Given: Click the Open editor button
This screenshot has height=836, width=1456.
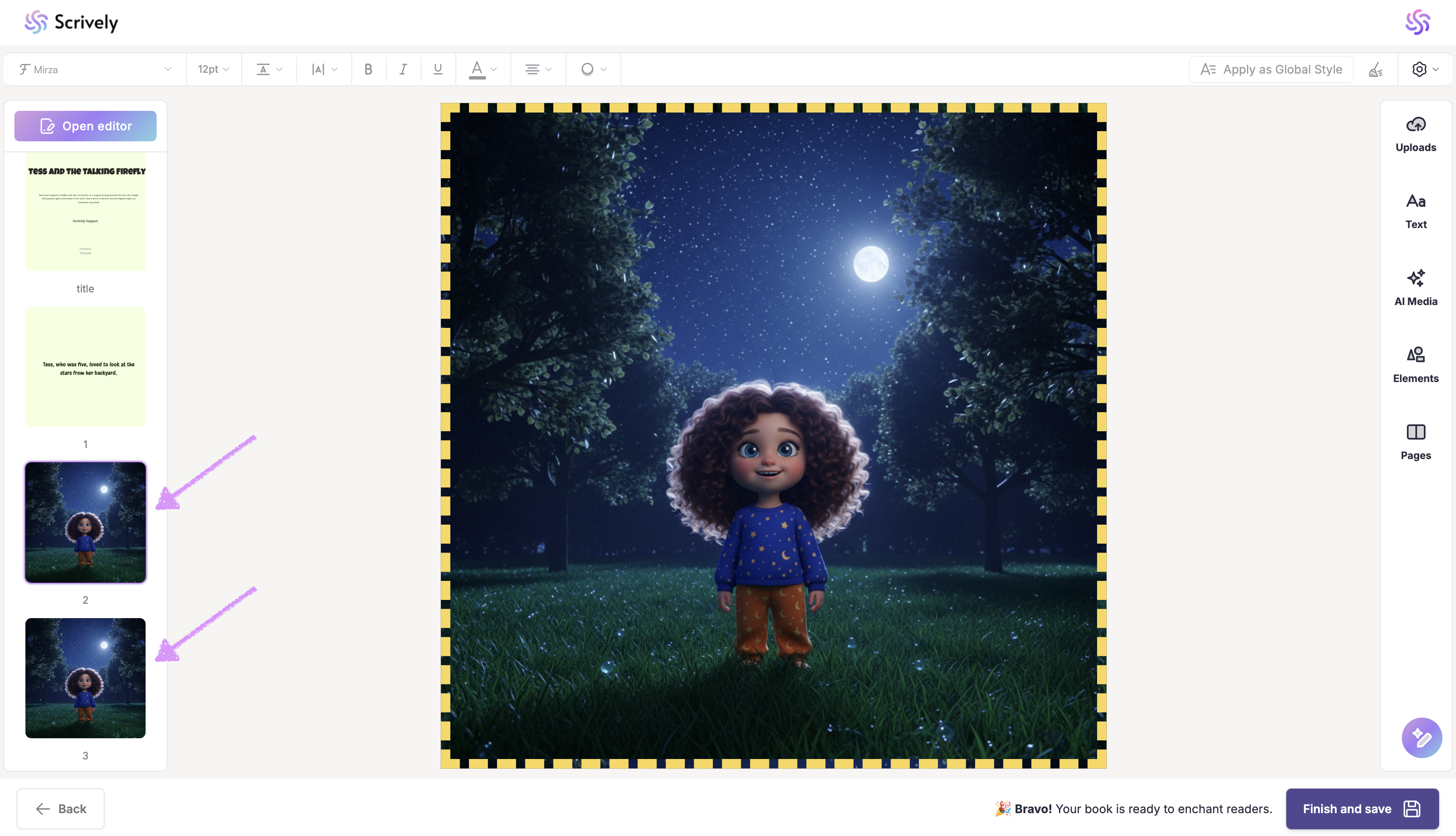Looking at the screenshot, I should [85, 126].
